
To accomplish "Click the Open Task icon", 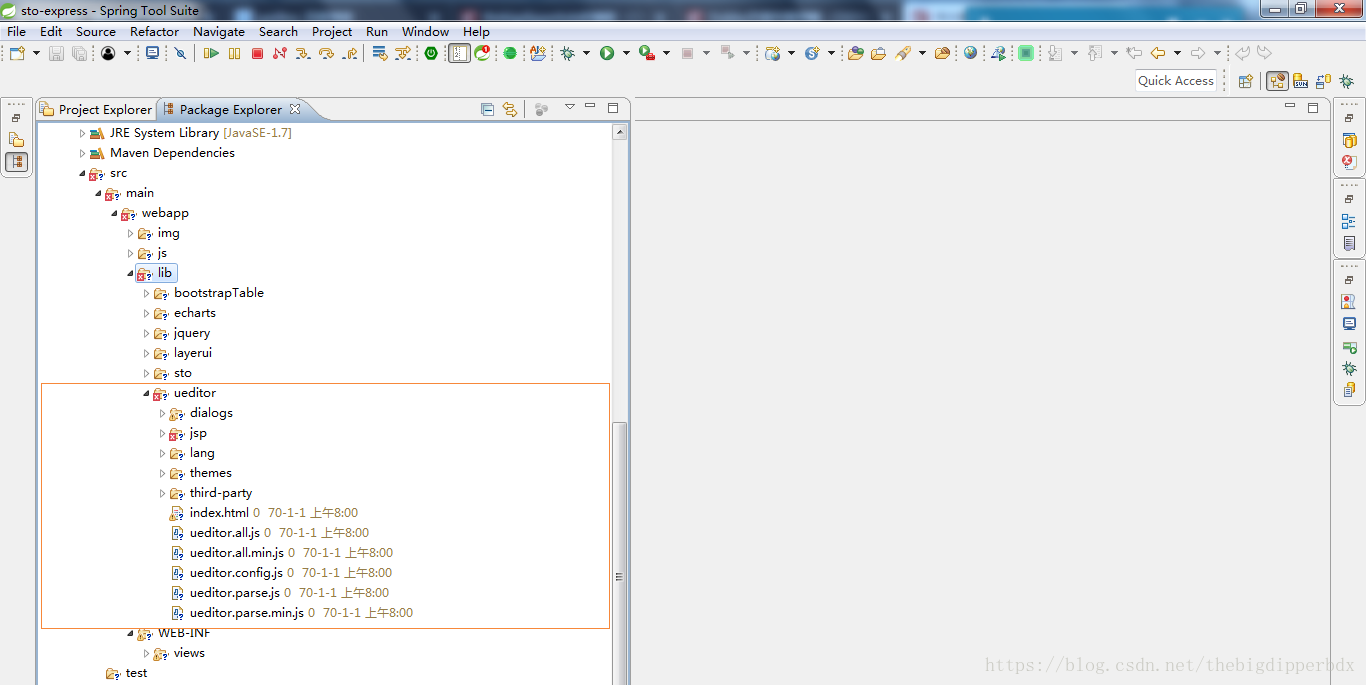I will [878, 53].
